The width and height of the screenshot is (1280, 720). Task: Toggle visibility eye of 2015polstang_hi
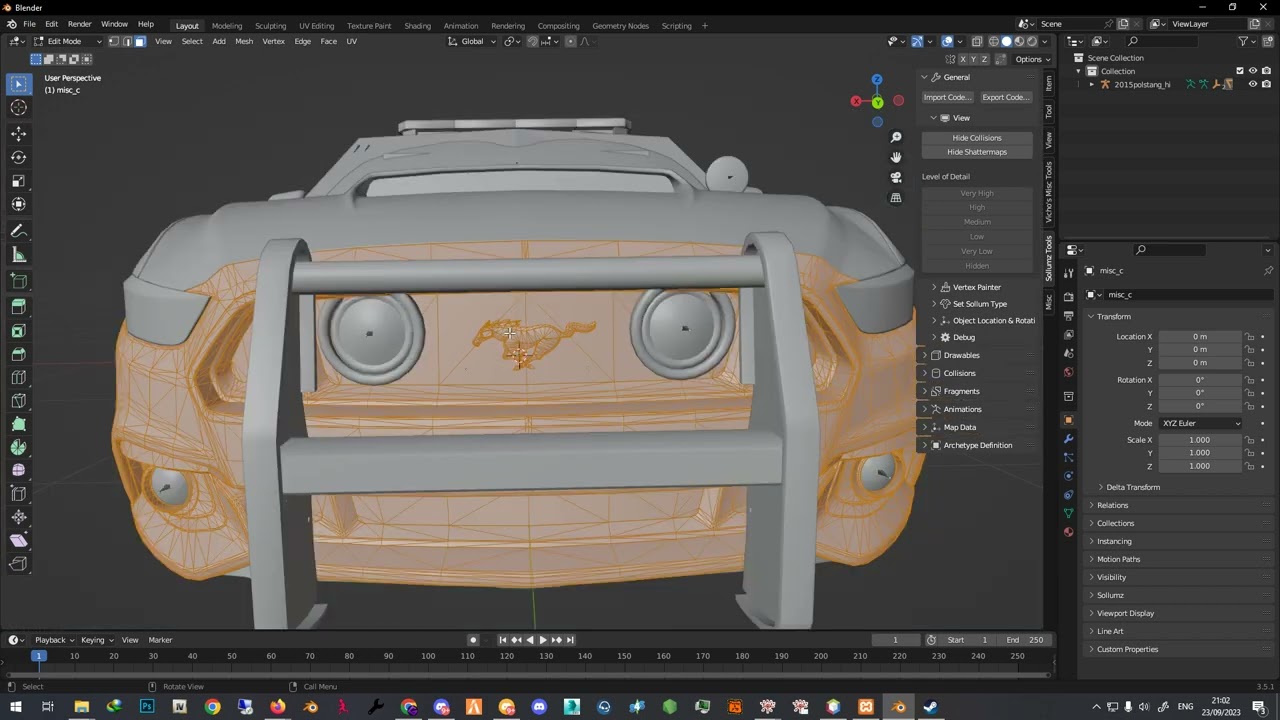pos(1253,84)
